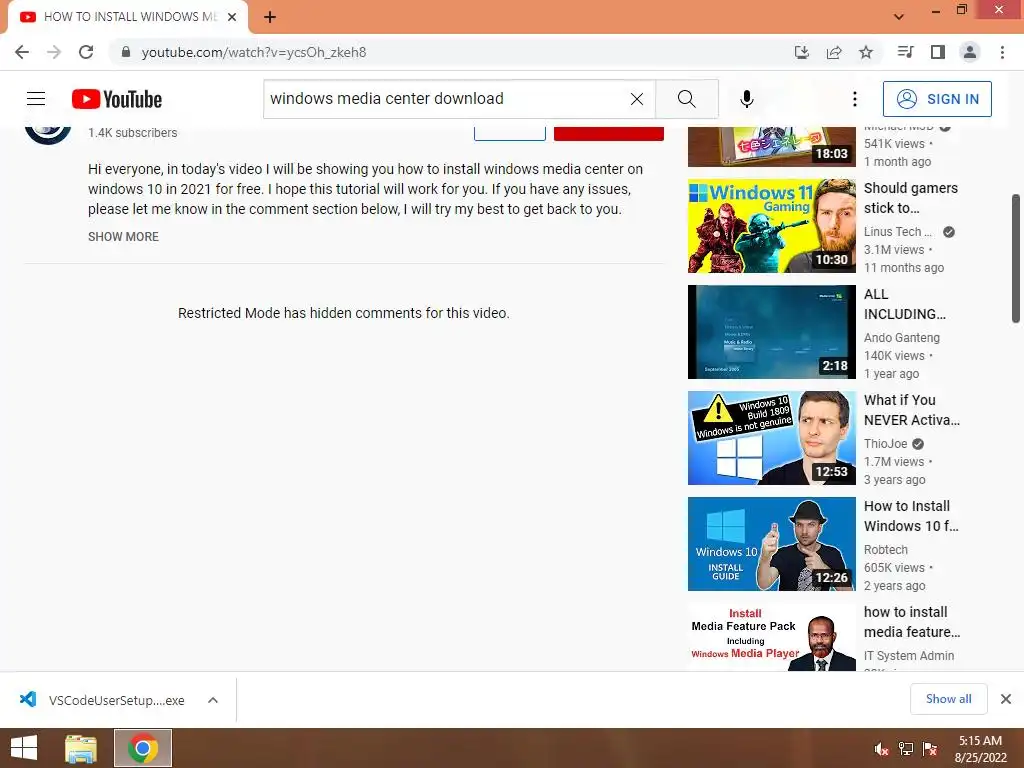Click the address bar URL
Screen dimensions: 1024x768
[x=253, y=52]
